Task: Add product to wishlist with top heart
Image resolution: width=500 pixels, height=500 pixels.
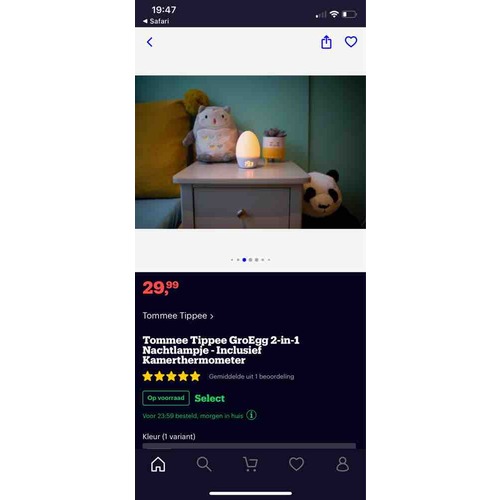Action: (x=351, y=42)
